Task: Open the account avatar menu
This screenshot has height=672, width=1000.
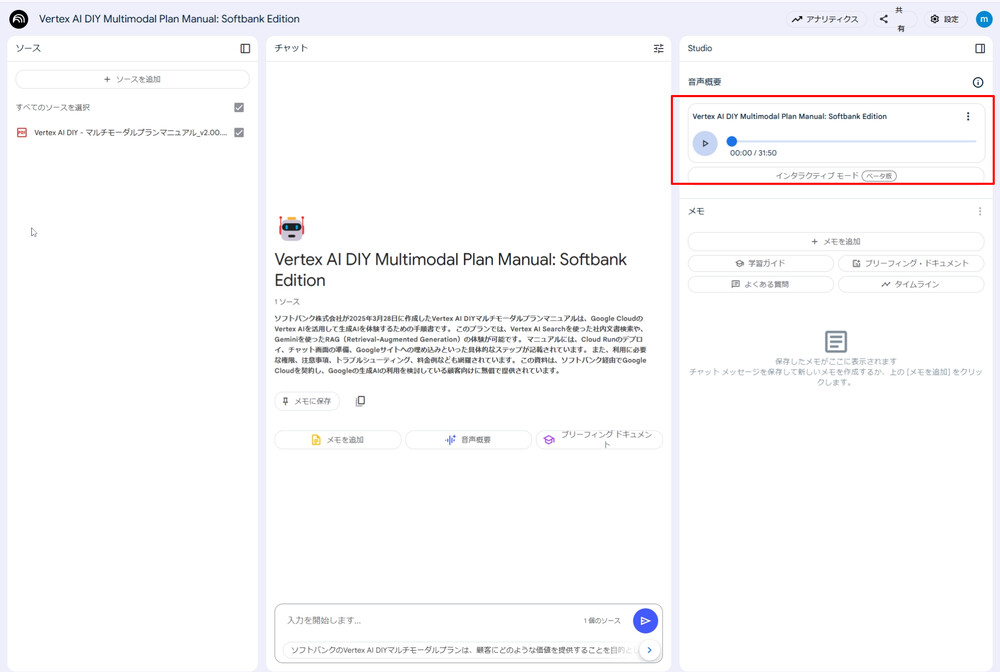Action: 983,18
